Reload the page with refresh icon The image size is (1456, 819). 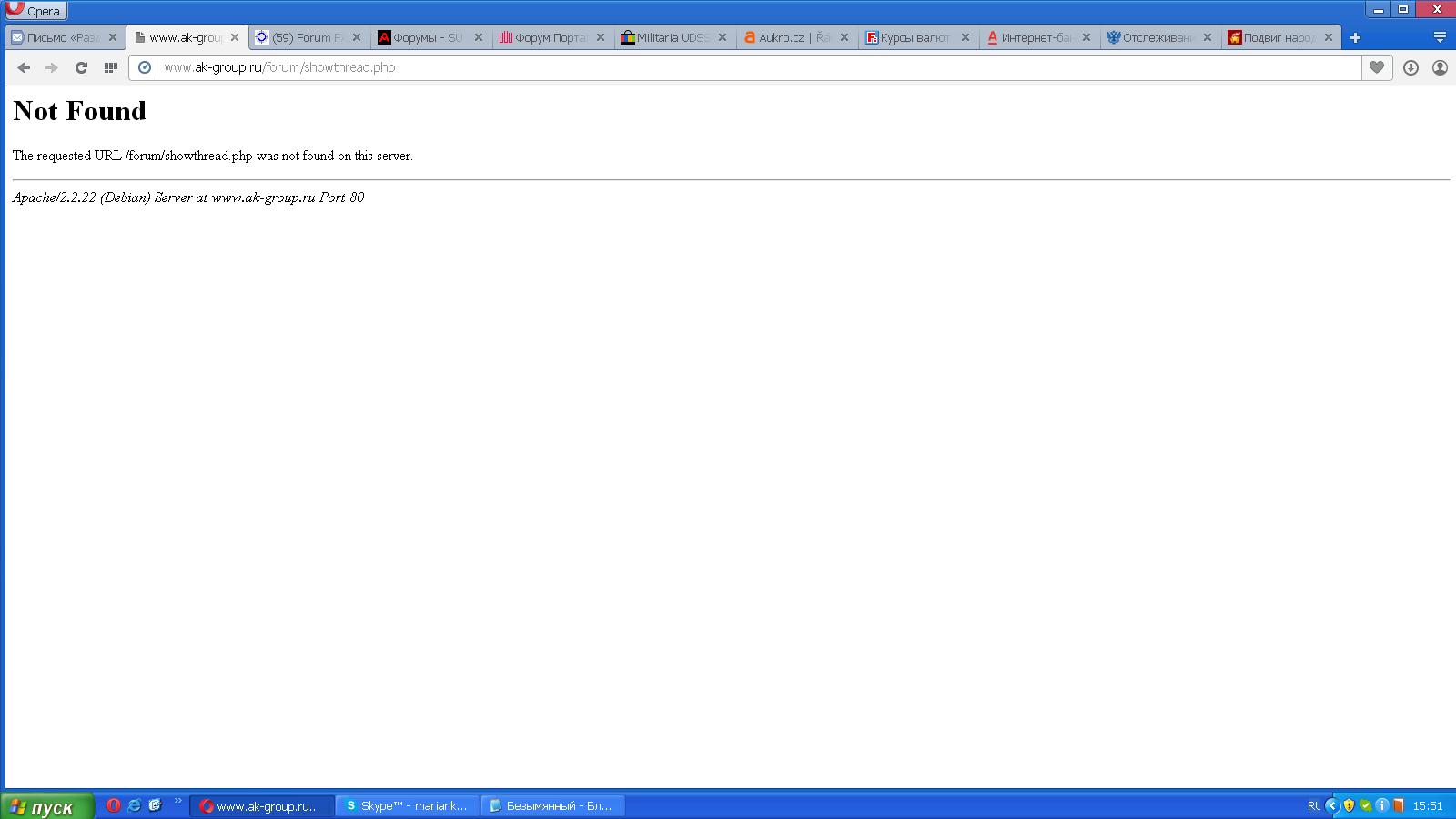[81, 67]
